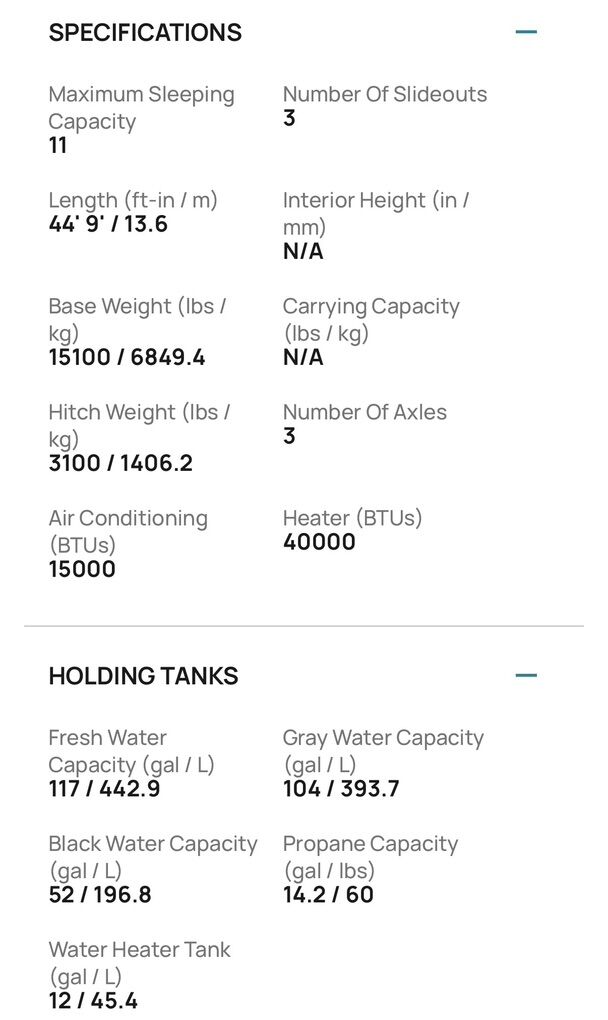This screenshot has width=608, height=1020.
Task: Click the Carrying Capacity label
Action: [371, 319]
